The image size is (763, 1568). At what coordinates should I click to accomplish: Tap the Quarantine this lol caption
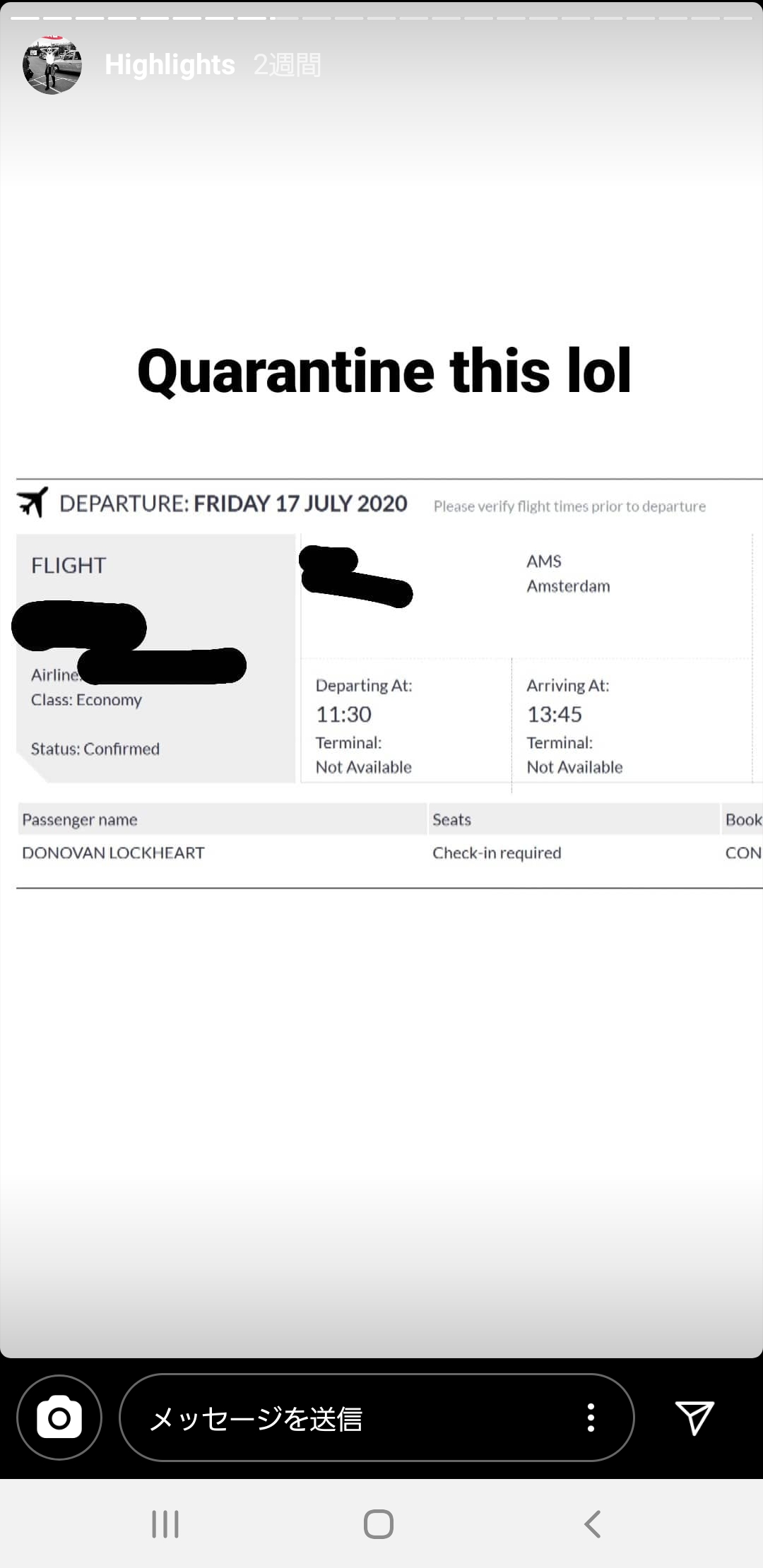pos(384,371)
